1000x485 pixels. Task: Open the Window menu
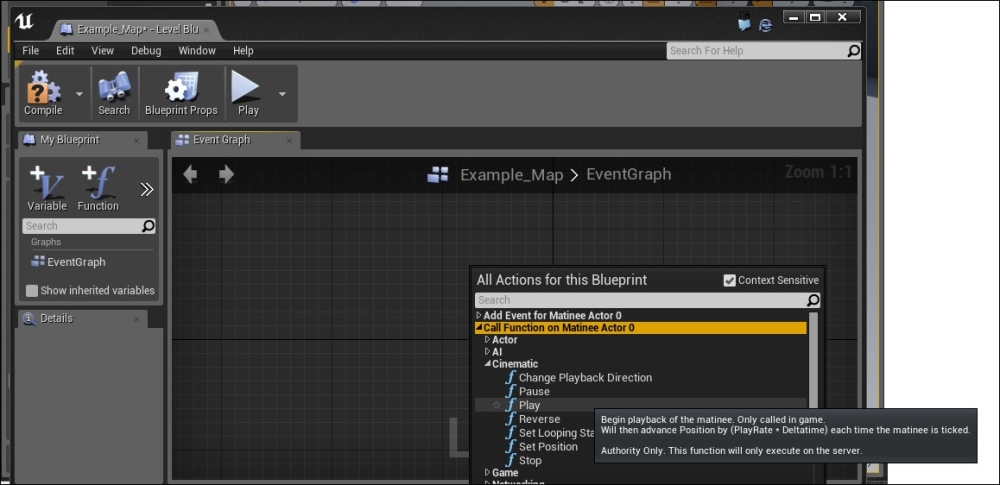[197, 50]
